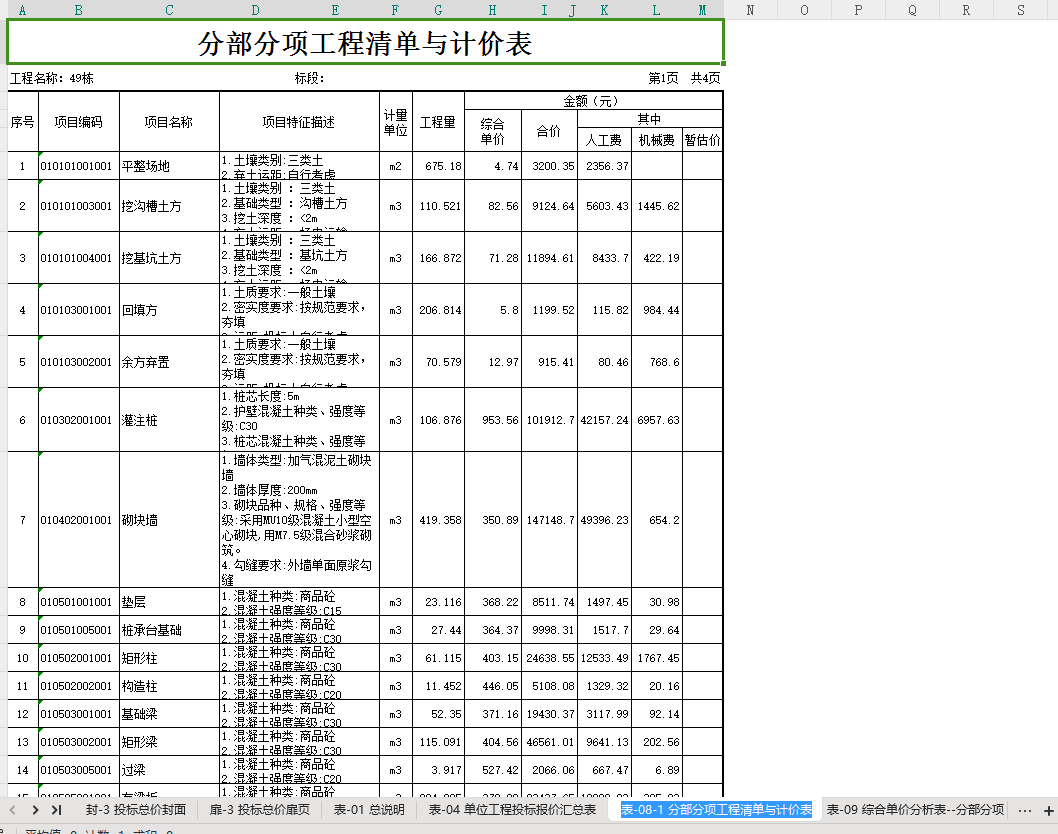
Task: Select the 矩形柱 item name cell
Action: pyautogui.click(x=169, y=658)
